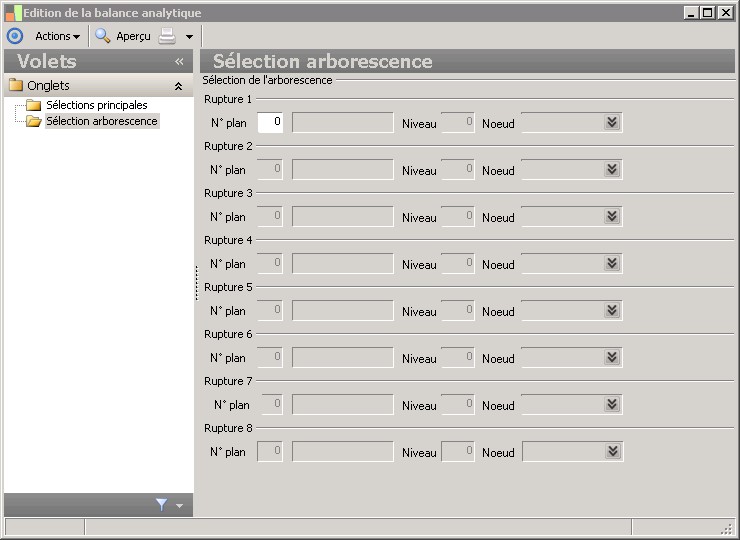The image size is (740, 540).
Task: Collapse the Volets pane with double chevron
Action: pyautogui.click(x=179, y=61)
